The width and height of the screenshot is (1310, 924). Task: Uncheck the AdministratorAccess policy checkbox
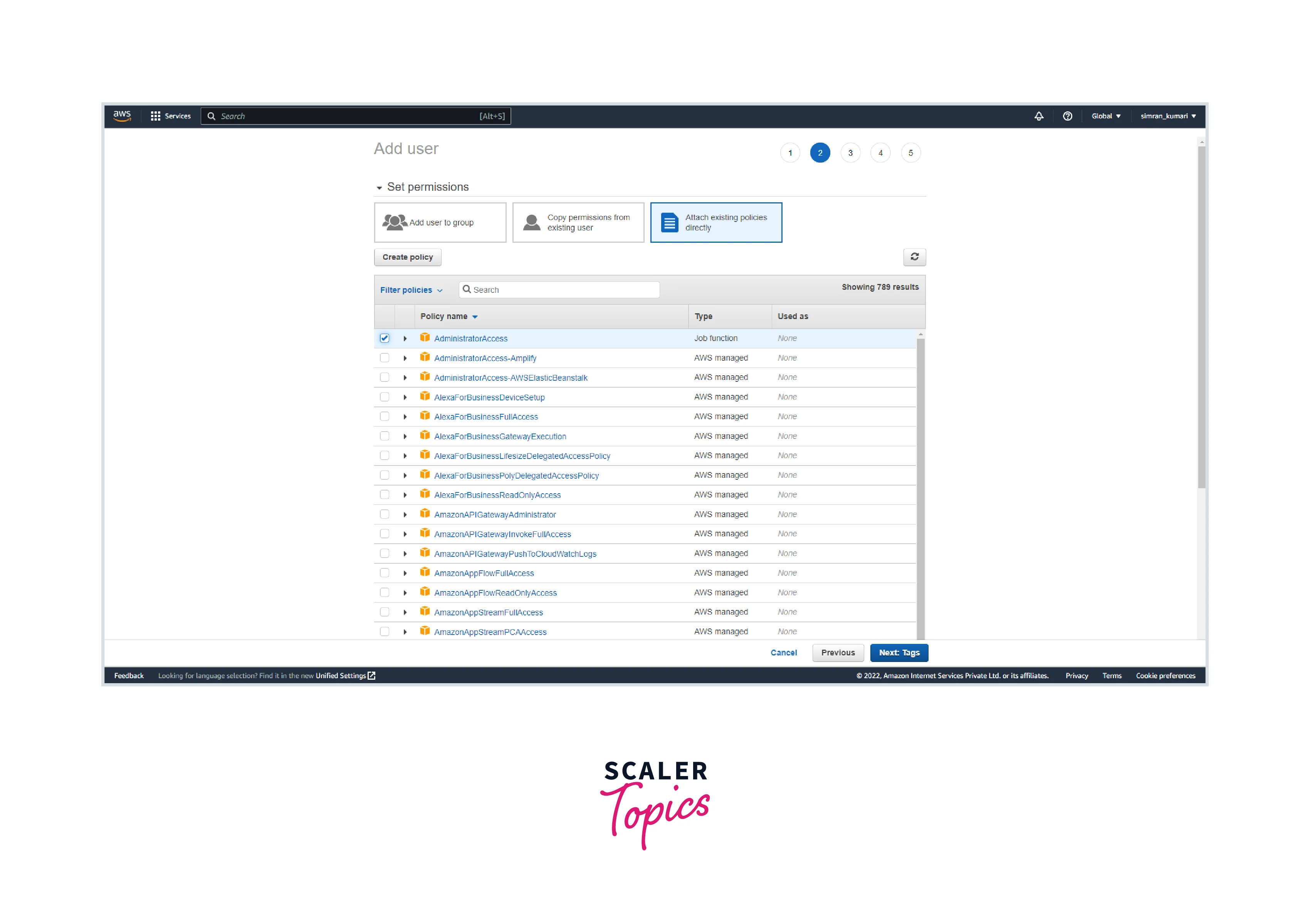pyautogui.click(x=385, y=338)
